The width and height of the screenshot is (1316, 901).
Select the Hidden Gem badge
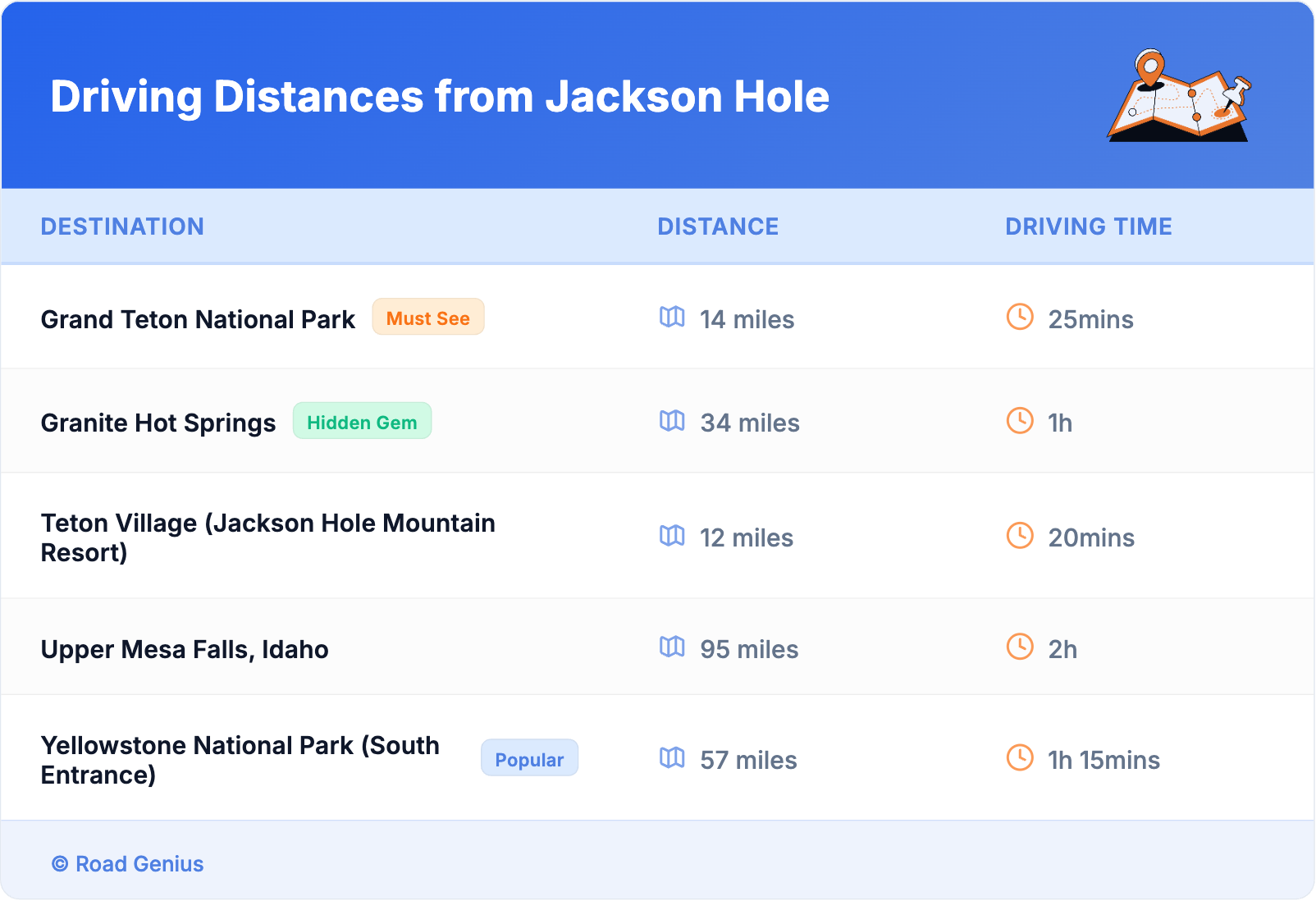tap(362, 422)
